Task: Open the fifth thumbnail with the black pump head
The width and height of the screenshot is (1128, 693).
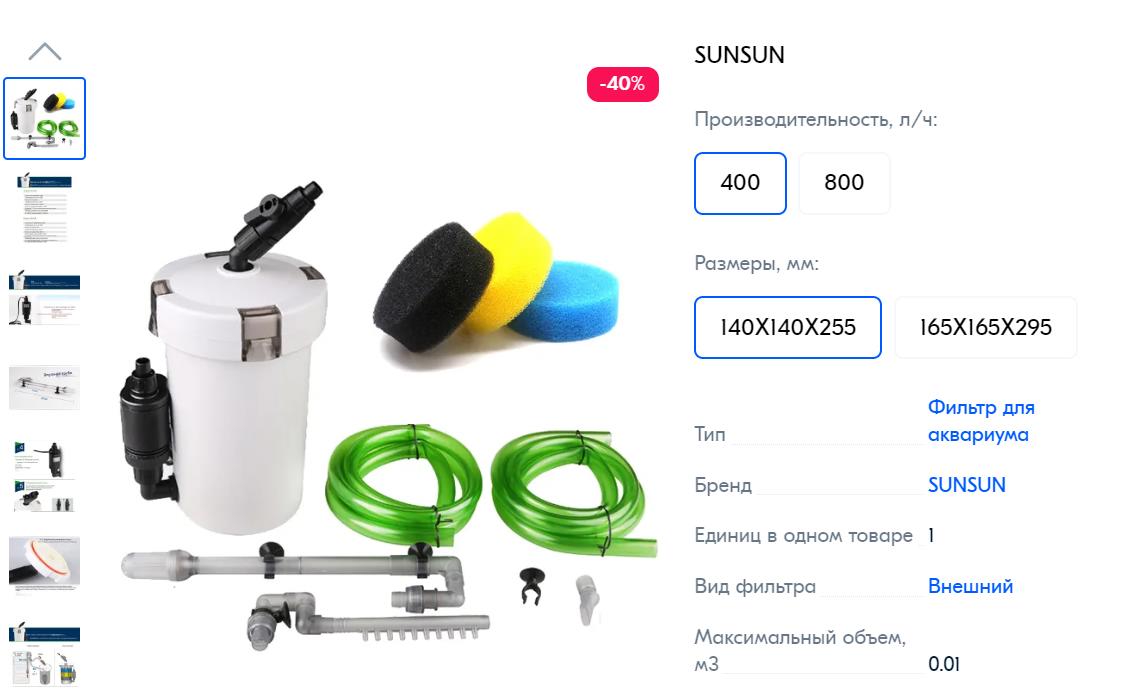Action: click(45, 476)
